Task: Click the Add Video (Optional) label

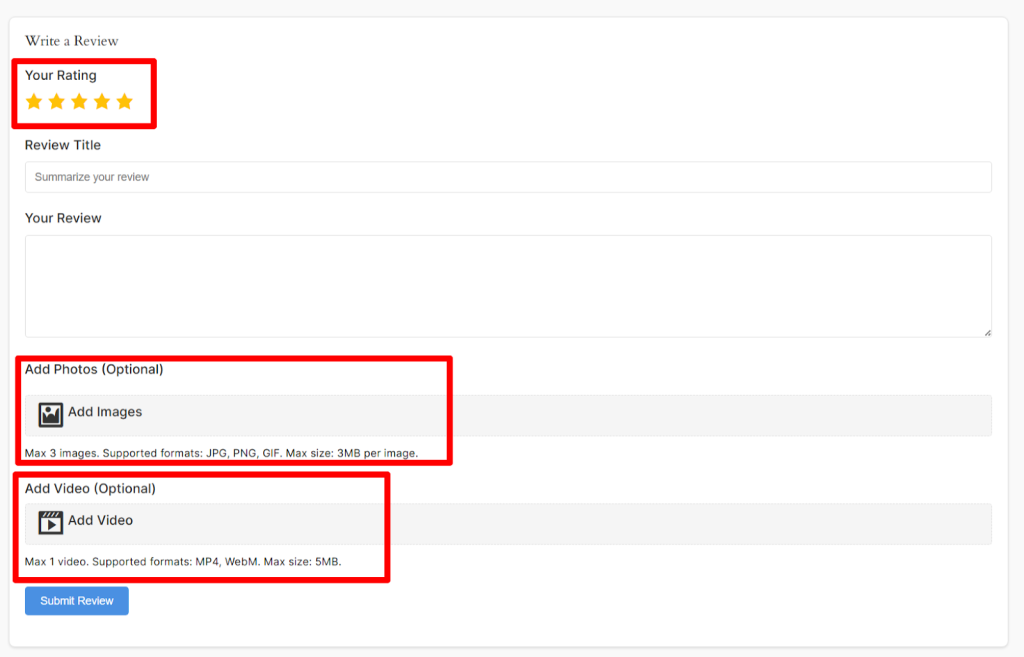Action: coord(90,489)
